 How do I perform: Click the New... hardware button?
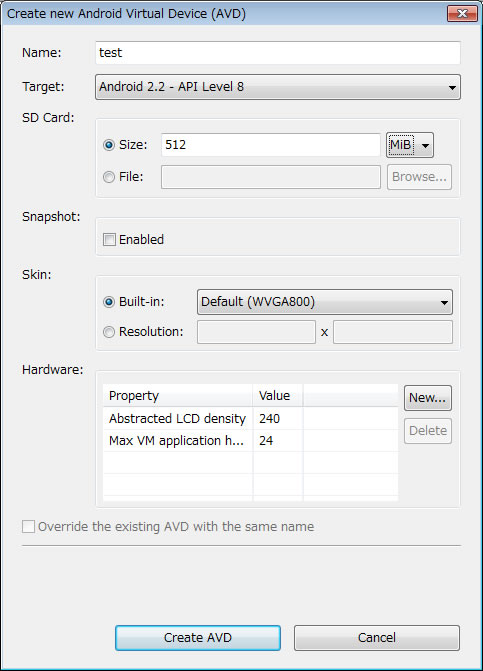pos(428,398)
